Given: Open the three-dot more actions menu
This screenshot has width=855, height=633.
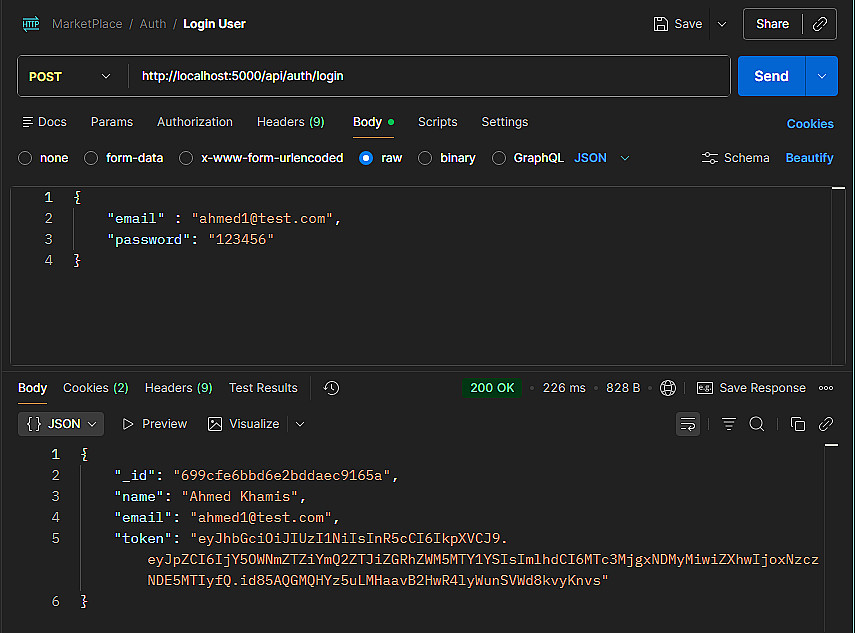Looking at the screenshot, I should tap(826, 388).
